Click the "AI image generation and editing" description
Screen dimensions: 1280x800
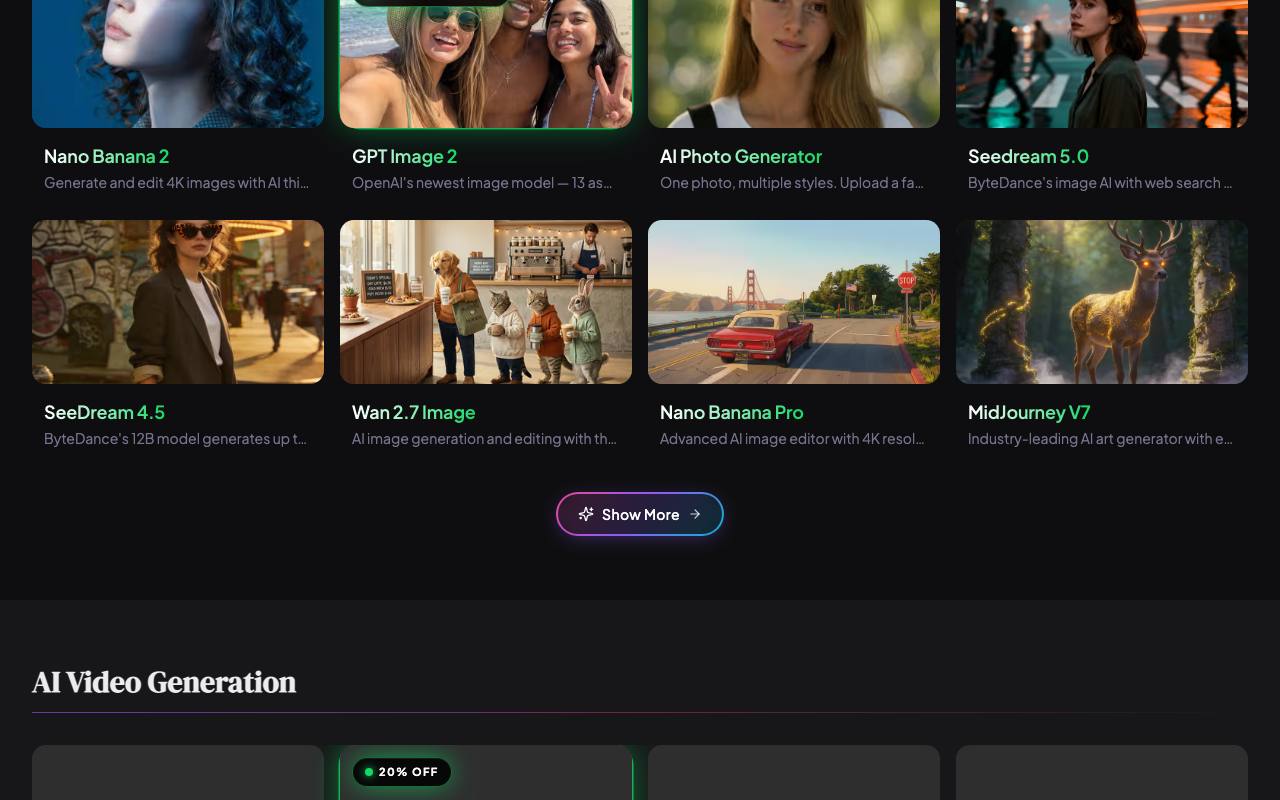(x=485, y=439)
